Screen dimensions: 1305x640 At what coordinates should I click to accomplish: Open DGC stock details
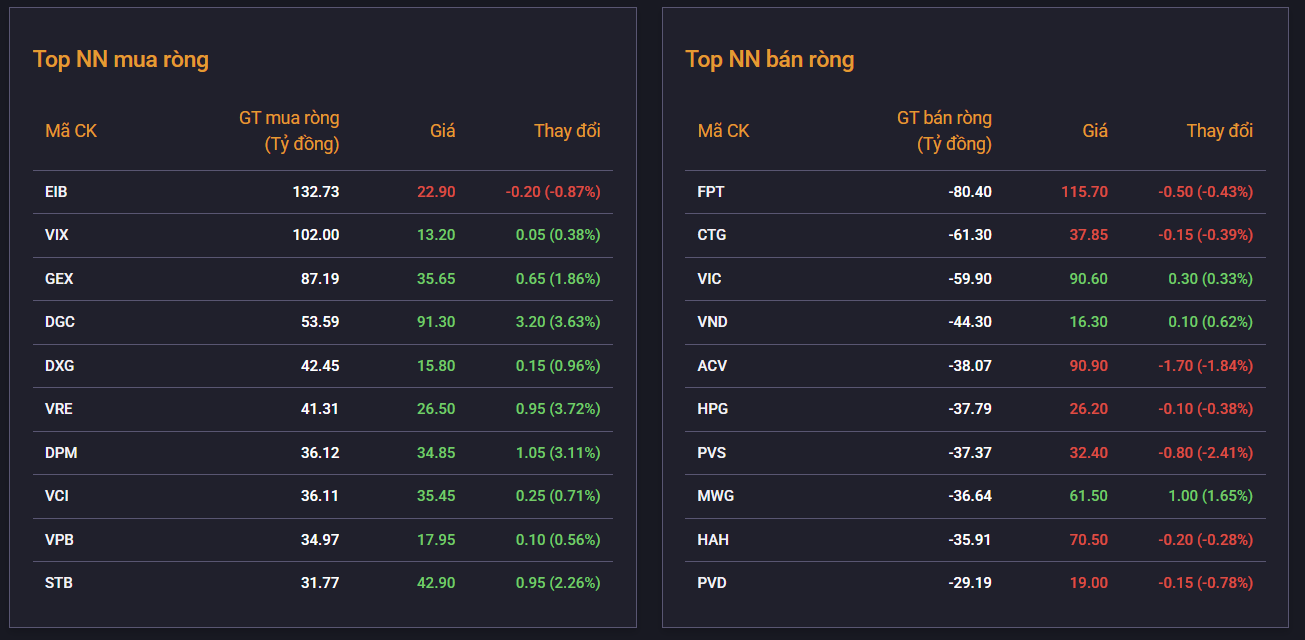(60, 322)
